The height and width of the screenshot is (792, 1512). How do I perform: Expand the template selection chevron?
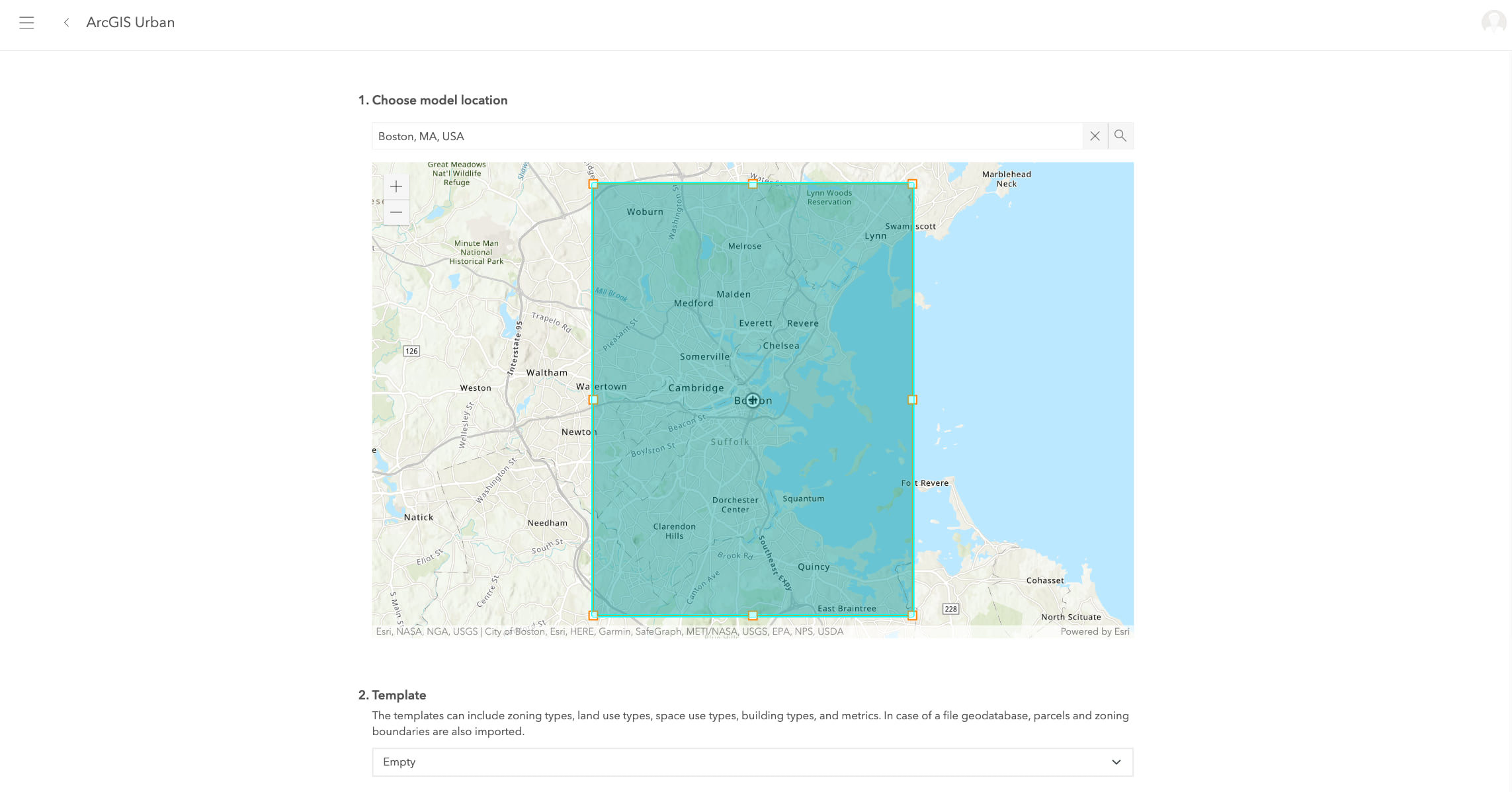click(1116, 762)
